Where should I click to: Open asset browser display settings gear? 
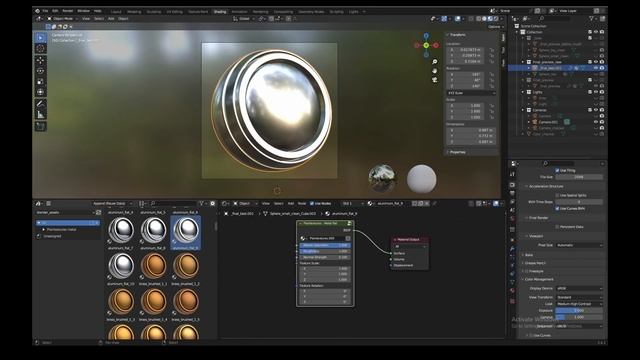tap(212, 203)
